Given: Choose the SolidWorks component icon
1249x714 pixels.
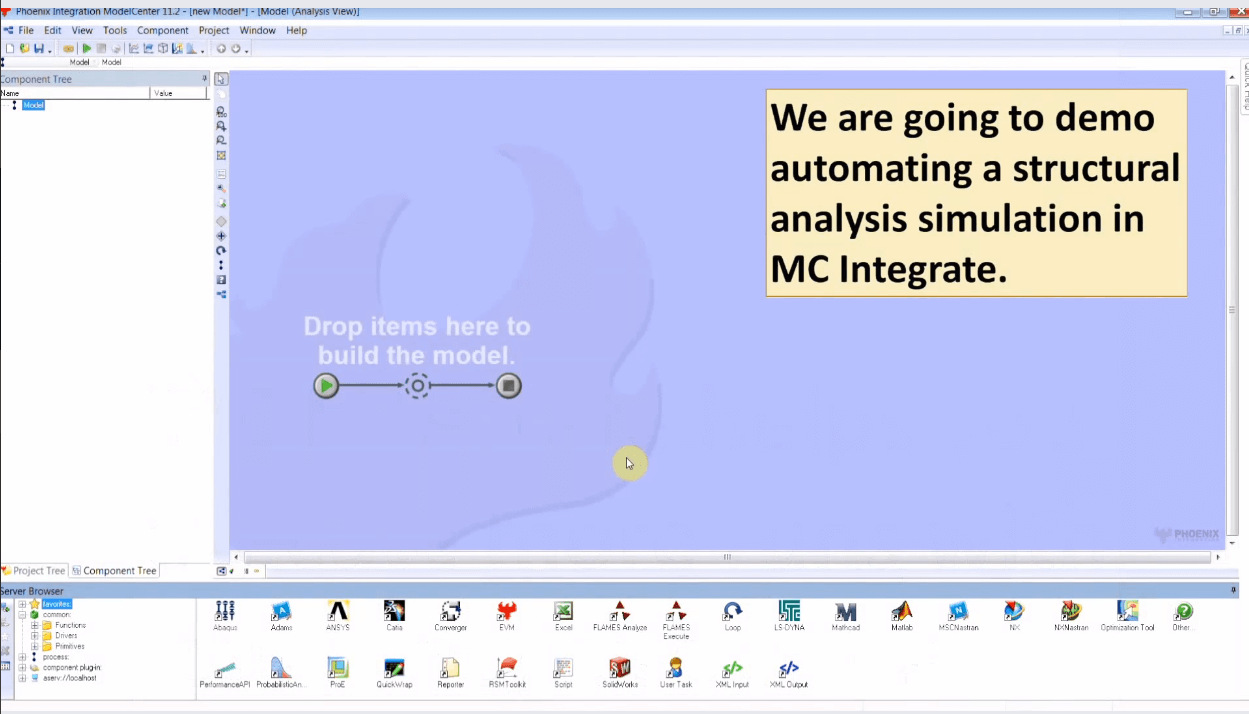Looking at the screenshot, I should tap(620, 667).
